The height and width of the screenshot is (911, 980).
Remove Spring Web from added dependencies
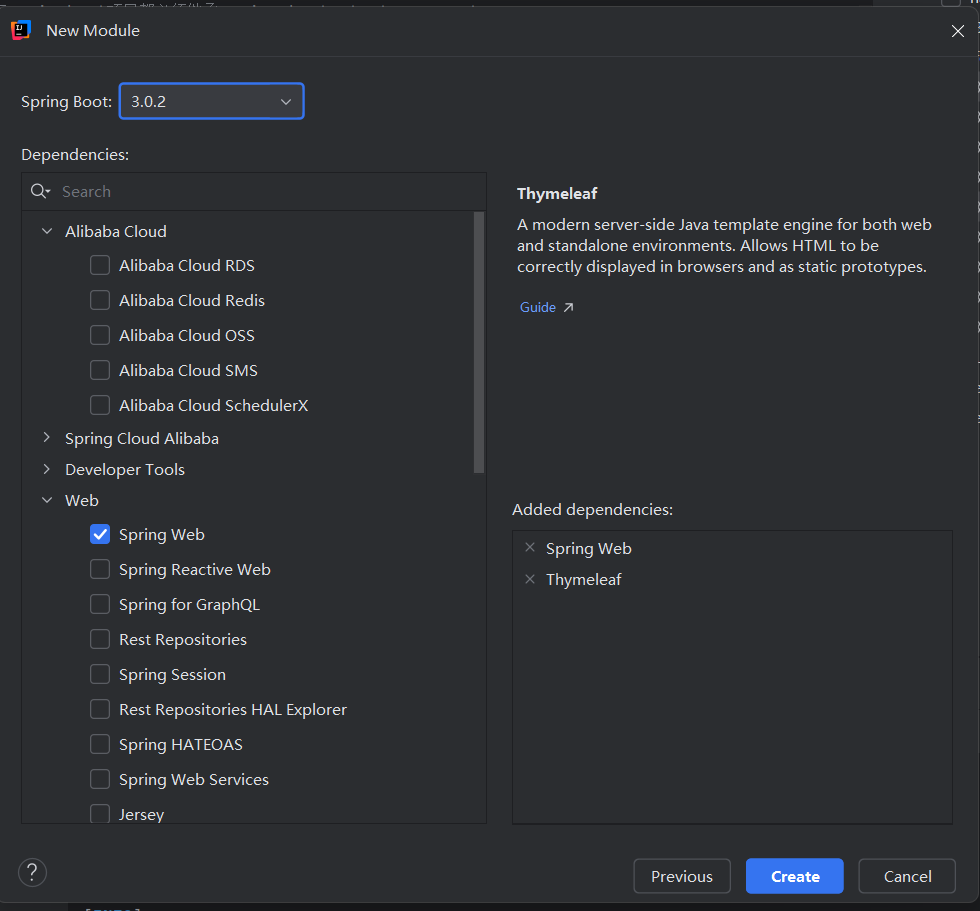pos(530,547)
